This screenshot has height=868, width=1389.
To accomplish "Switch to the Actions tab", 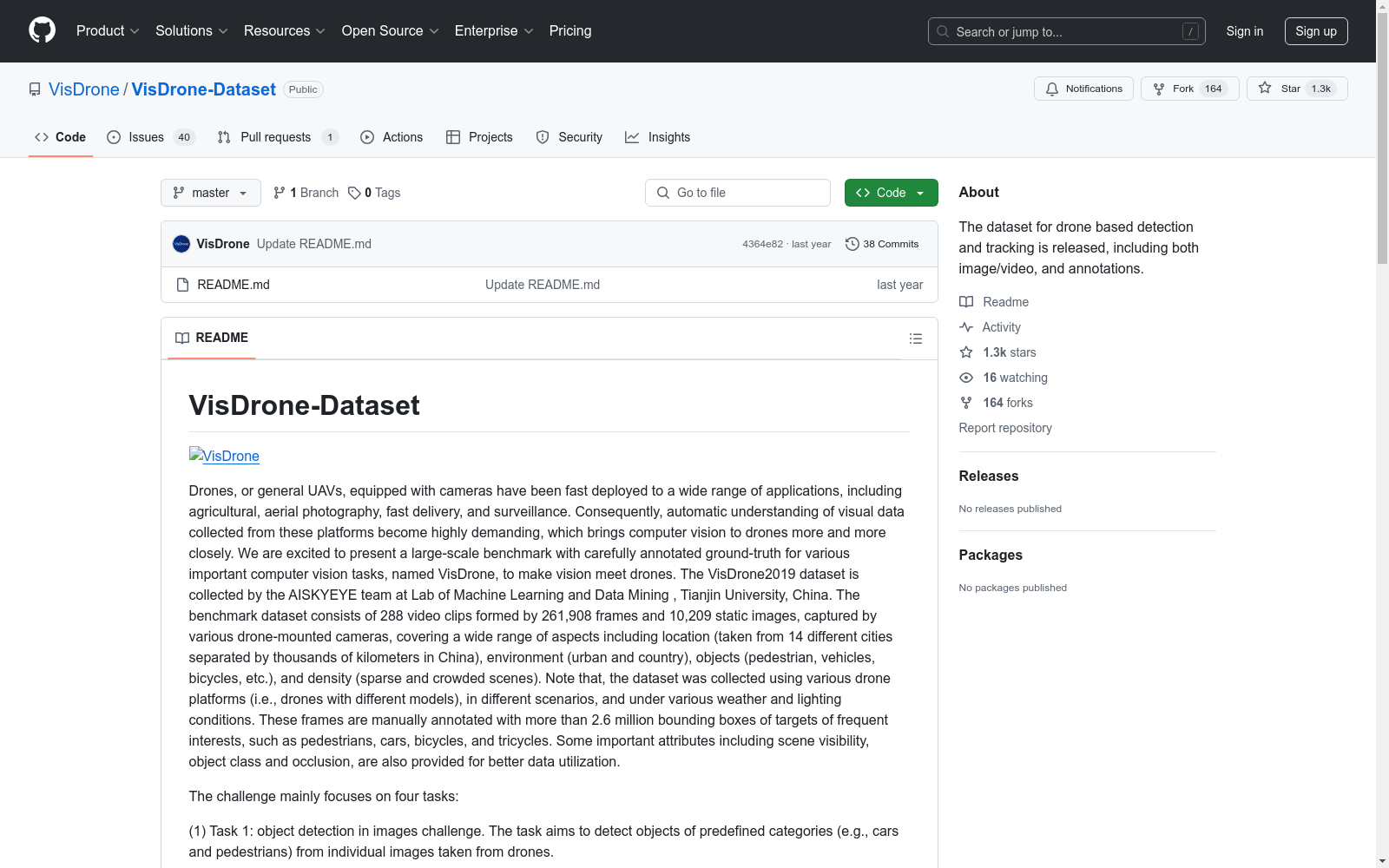I will tap(392, 137).
